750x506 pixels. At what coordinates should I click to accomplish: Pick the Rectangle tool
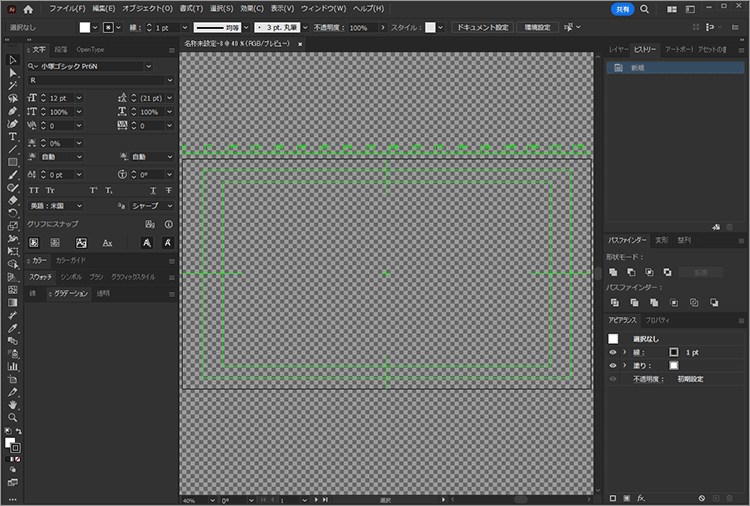click(x=12, y=162)
